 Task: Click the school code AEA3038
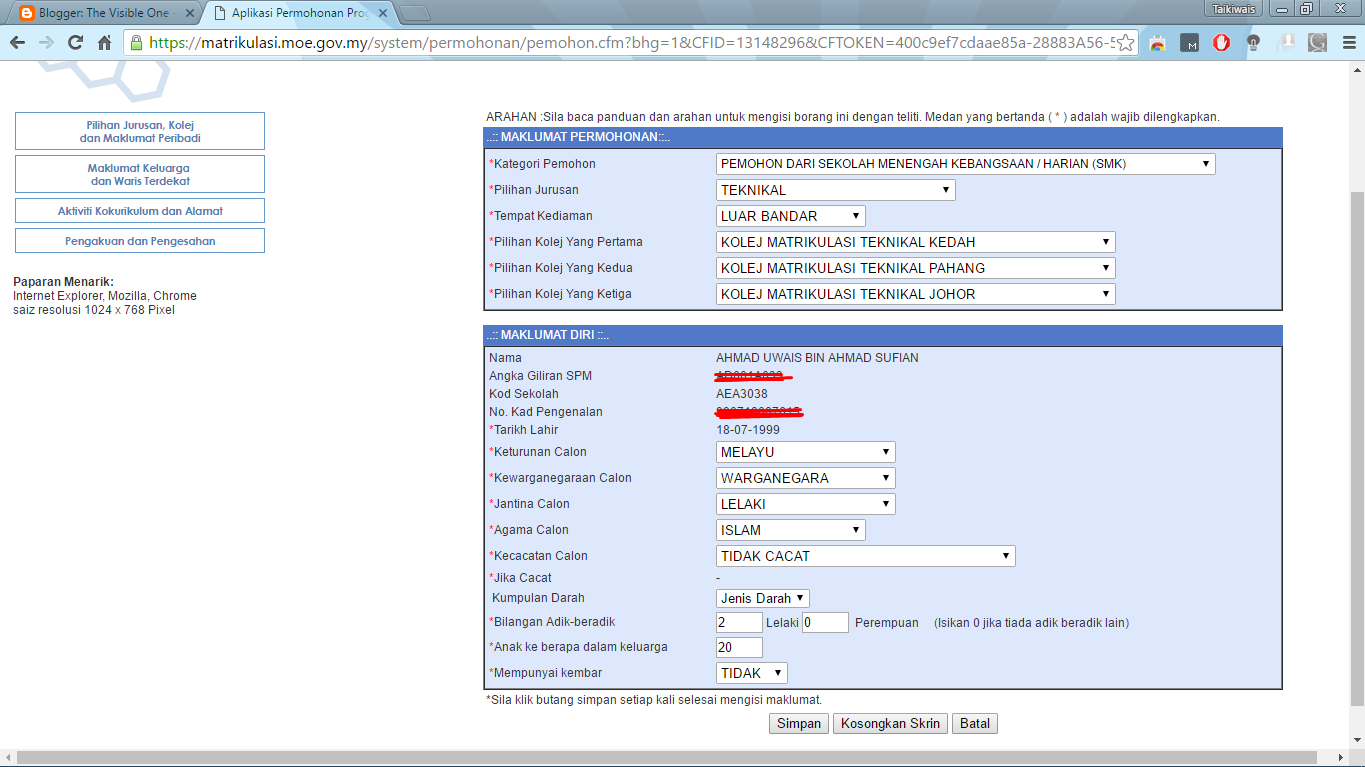click(x=742, y=394)
